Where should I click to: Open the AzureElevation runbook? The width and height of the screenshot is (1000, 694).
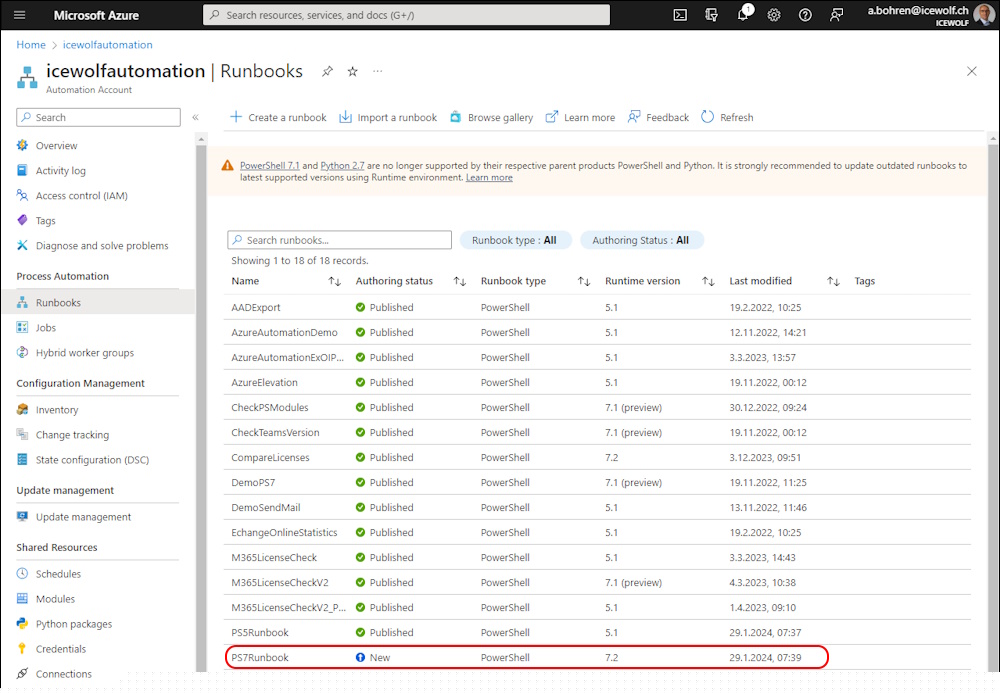coord(264,383)
